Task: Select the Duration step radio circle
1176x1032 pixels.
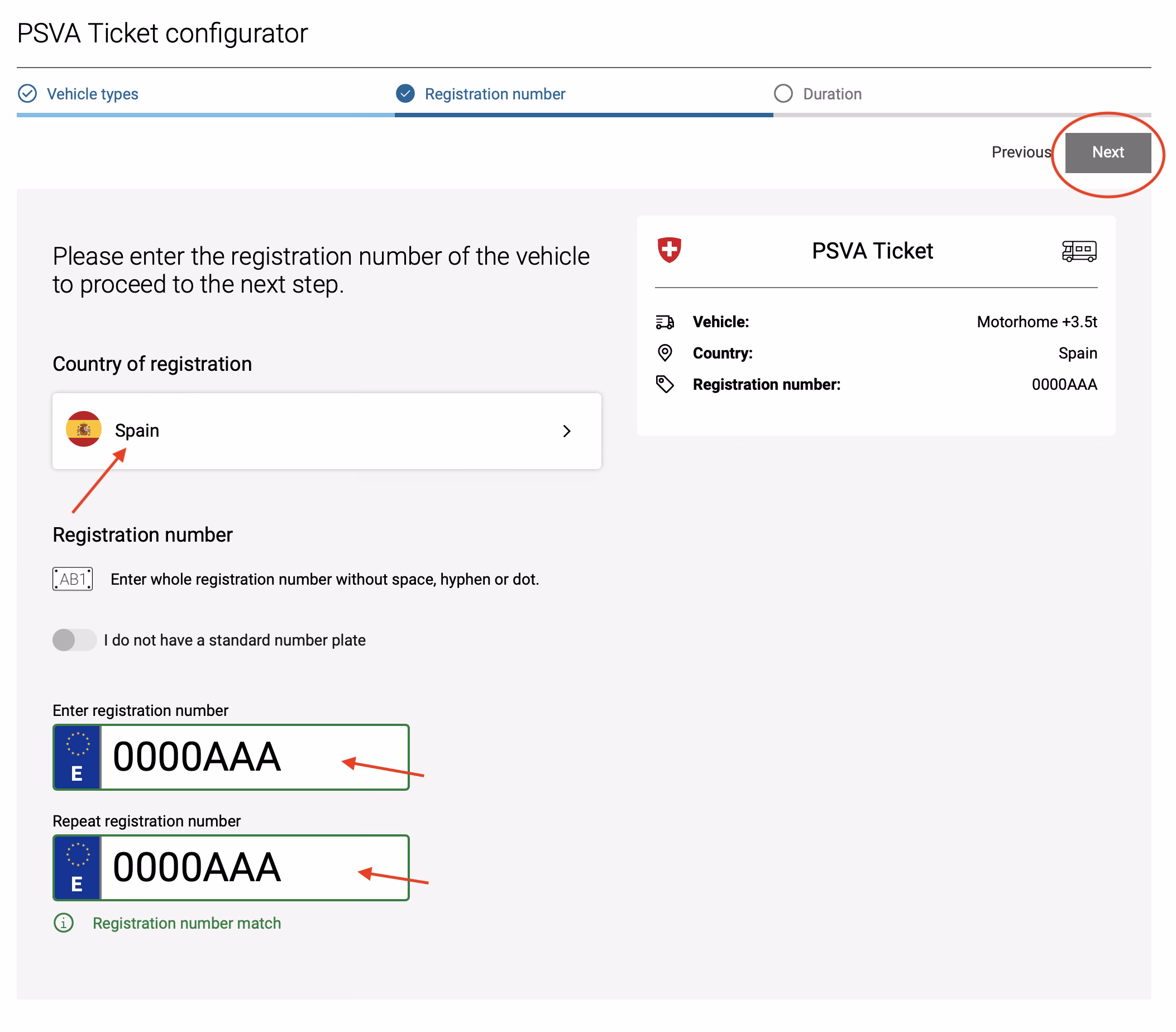Action: pyautogui.click(x=782, y=94)
